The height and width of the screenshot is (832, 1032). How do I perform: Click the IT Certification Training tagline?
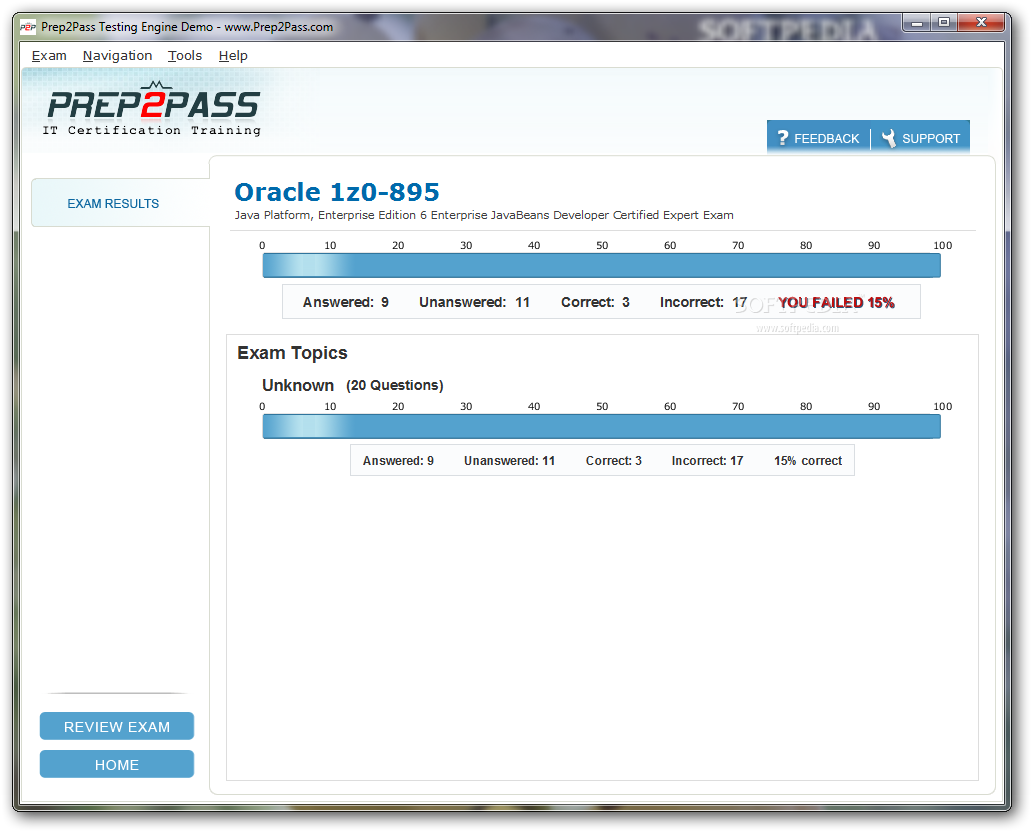pyautogui.click(x=151, y=130)
